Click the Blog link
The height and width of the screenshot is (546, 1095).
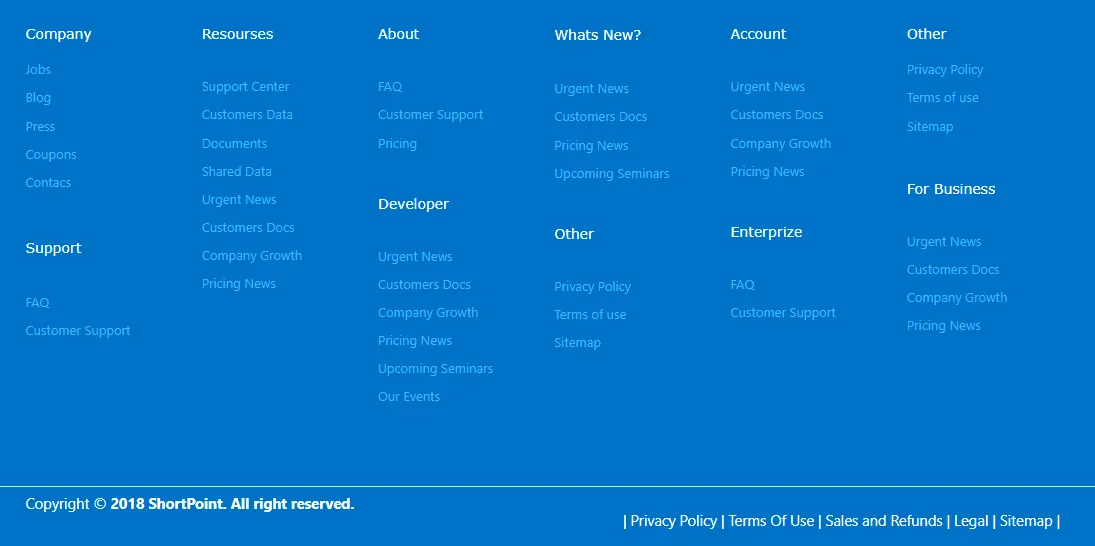[38, 98]
